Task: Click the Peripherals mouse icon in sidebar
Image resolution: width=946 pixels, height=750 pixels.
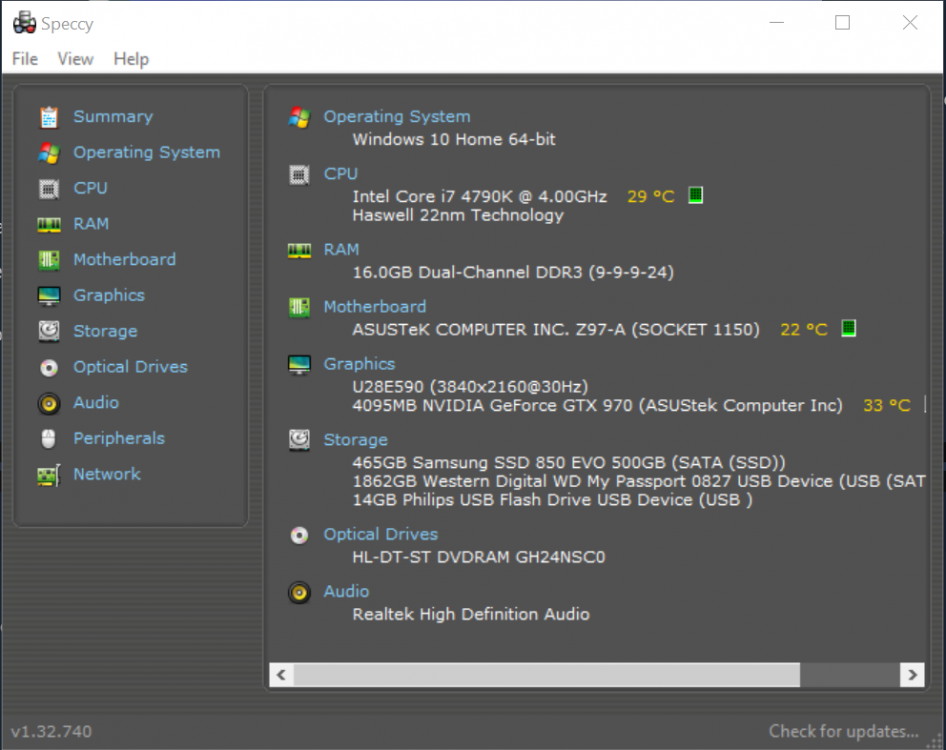Action: coord(48,439)
